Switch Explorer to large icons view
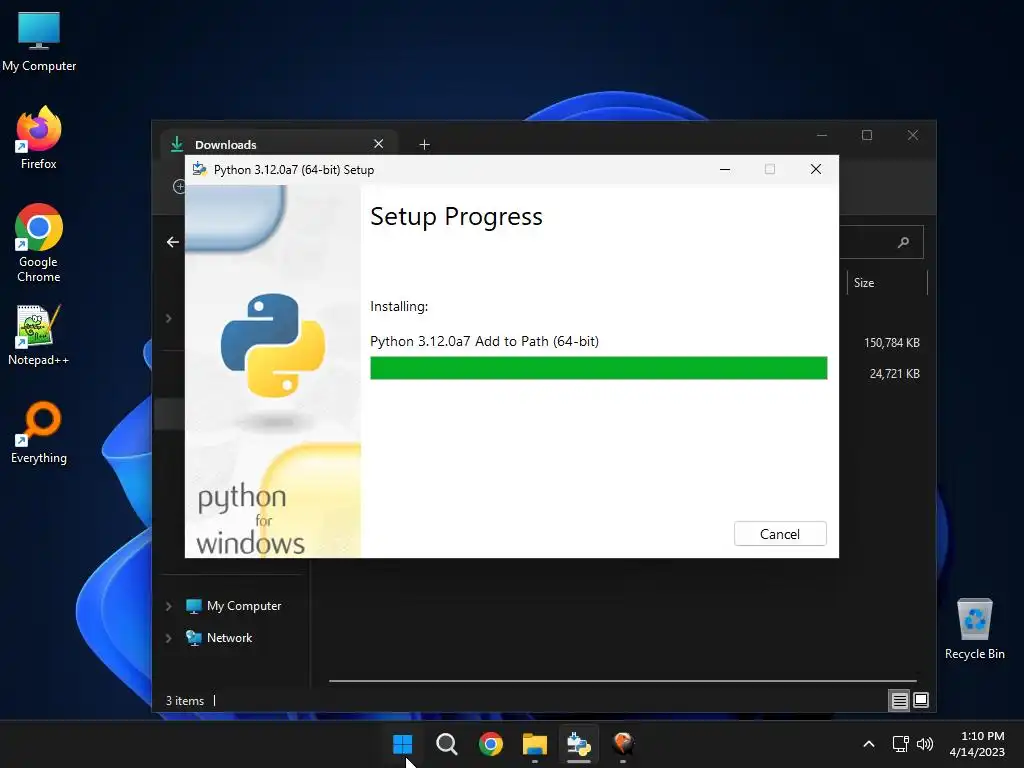This screenshot has width=1024, height=768. point(921,701)
